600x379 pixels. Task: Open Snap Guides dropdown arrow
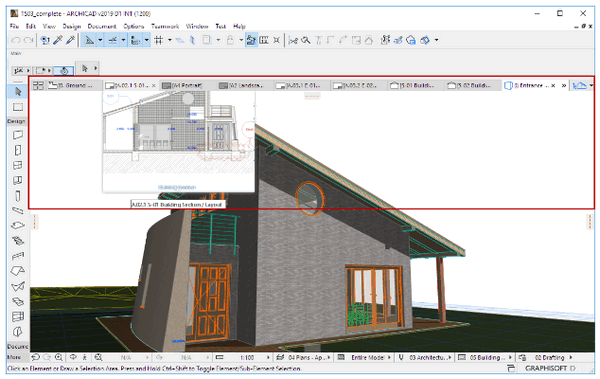tap(123, 40)
